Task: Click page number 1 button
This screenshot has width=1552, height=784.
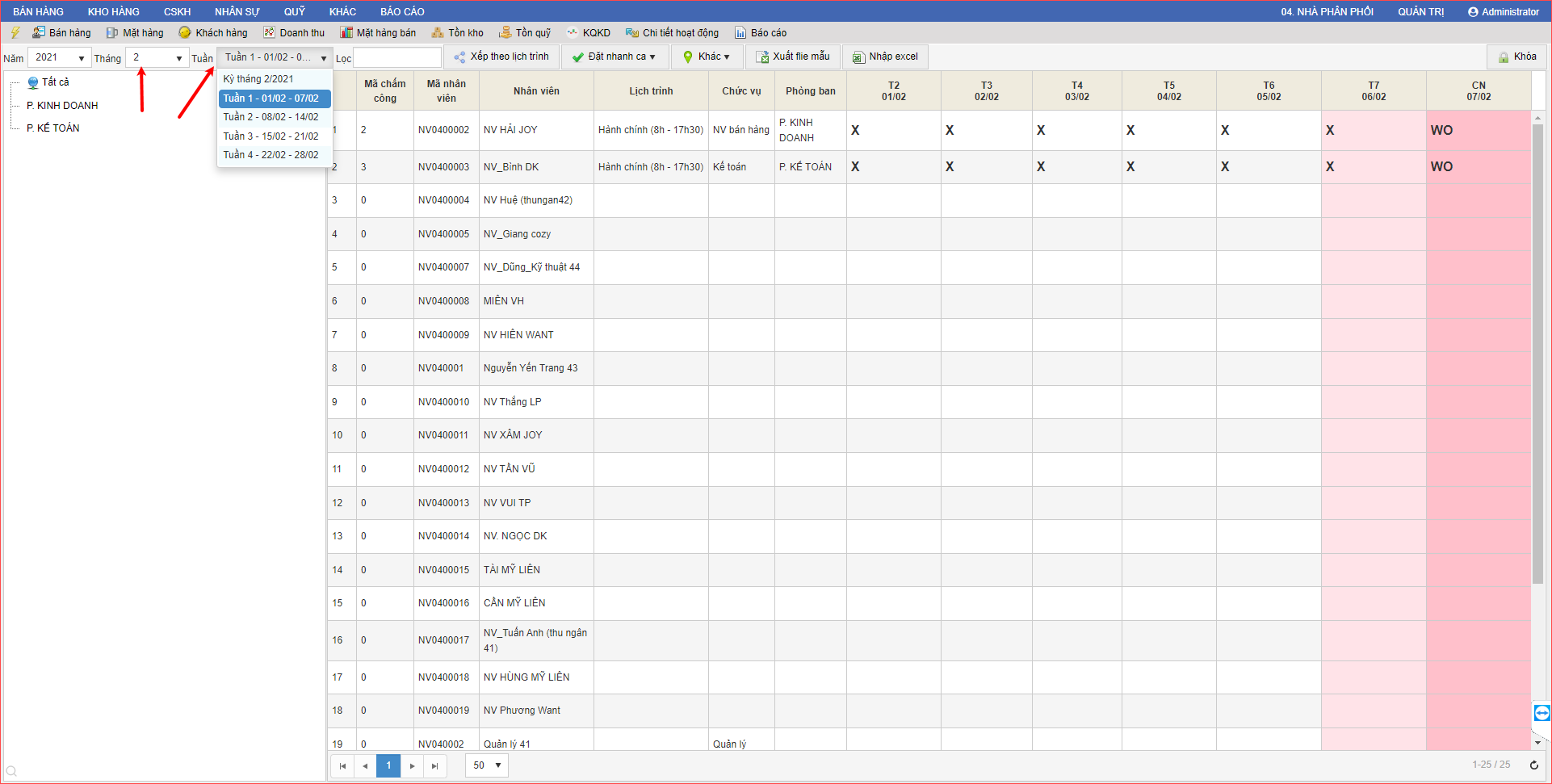Action: tap(388, 765)
